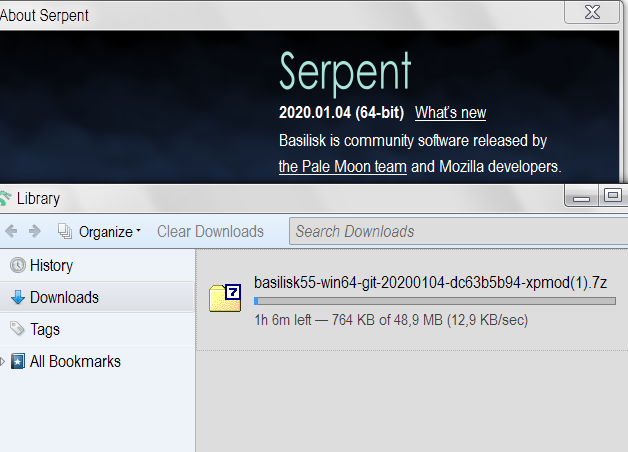628x452 pixels.
Task: Click the Forward arrow in Library toolbar
Action: click(x=35, y=231)
